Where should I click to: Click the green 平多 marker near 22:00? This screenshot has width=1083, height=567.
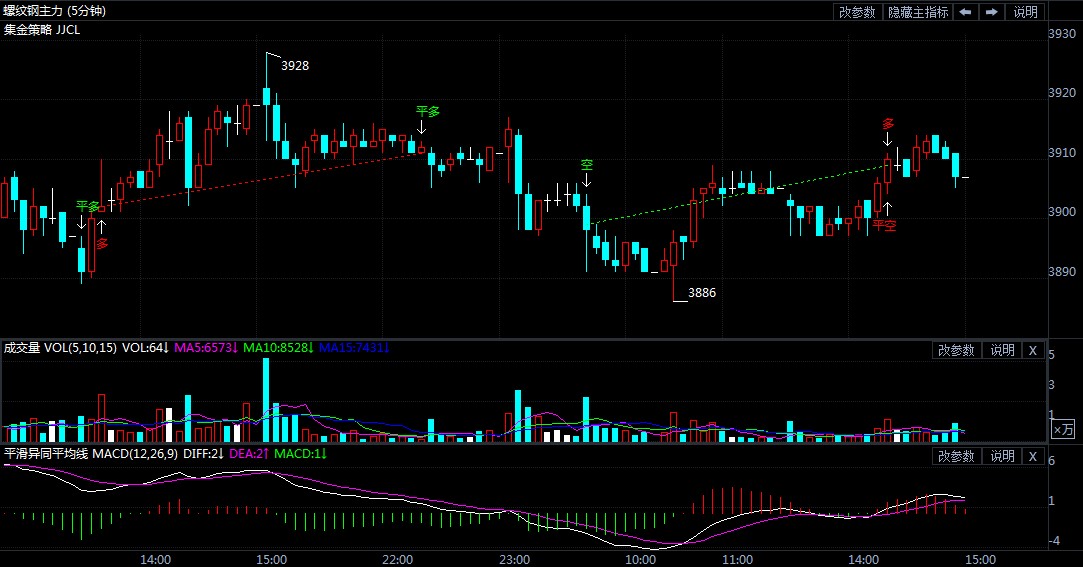(x=428, y=111)
